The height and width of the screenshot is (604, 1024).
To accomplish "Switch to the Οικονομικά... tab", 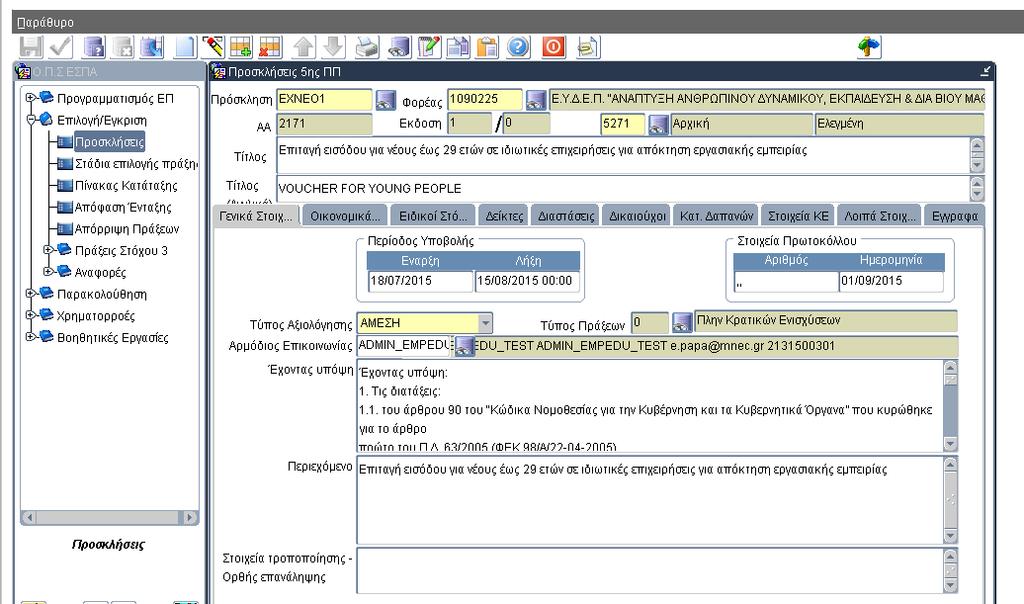I will 345,216.
